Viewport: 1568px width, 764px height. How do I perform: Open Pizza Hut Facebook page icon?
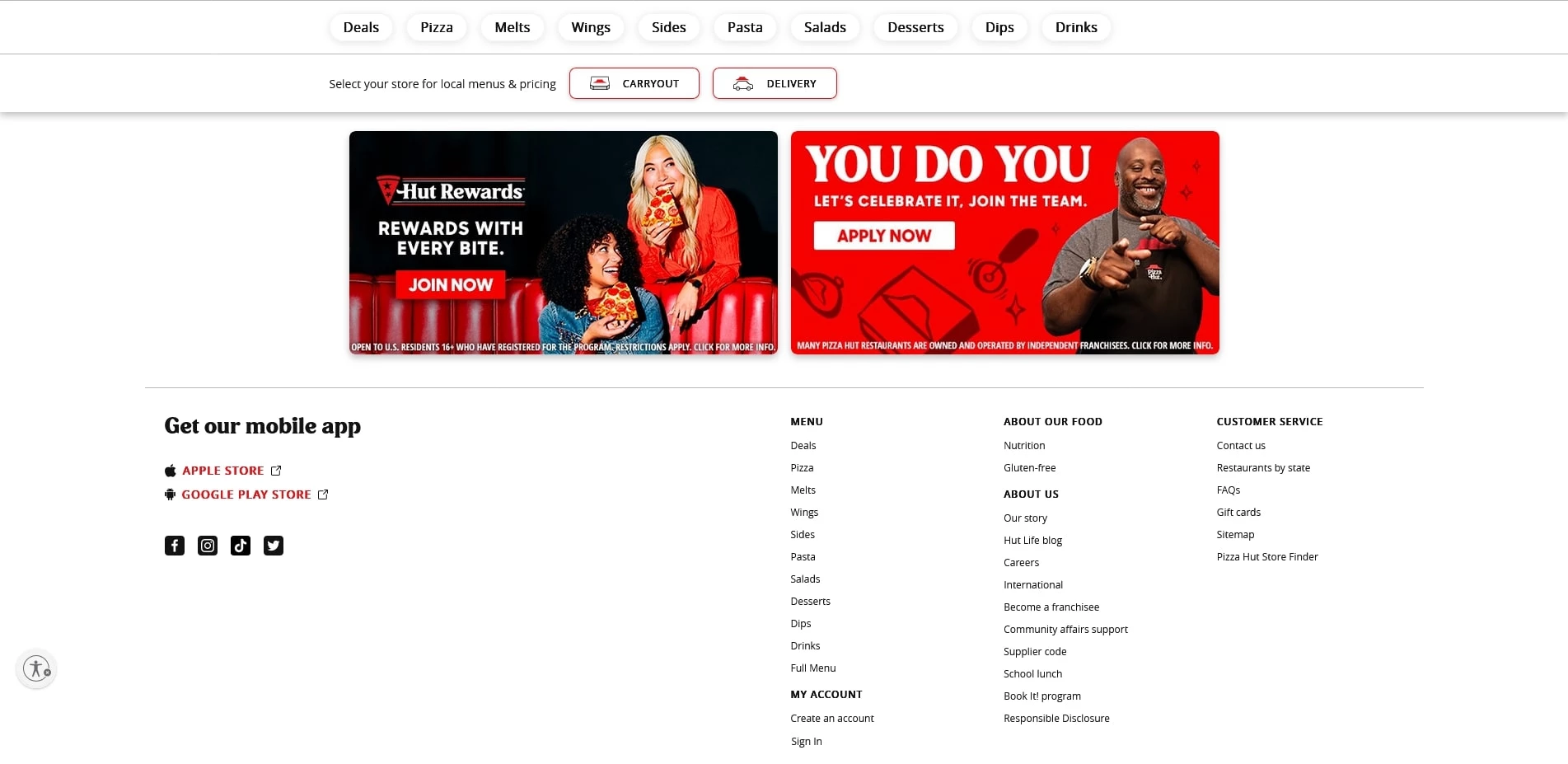(x=175, y=546)
